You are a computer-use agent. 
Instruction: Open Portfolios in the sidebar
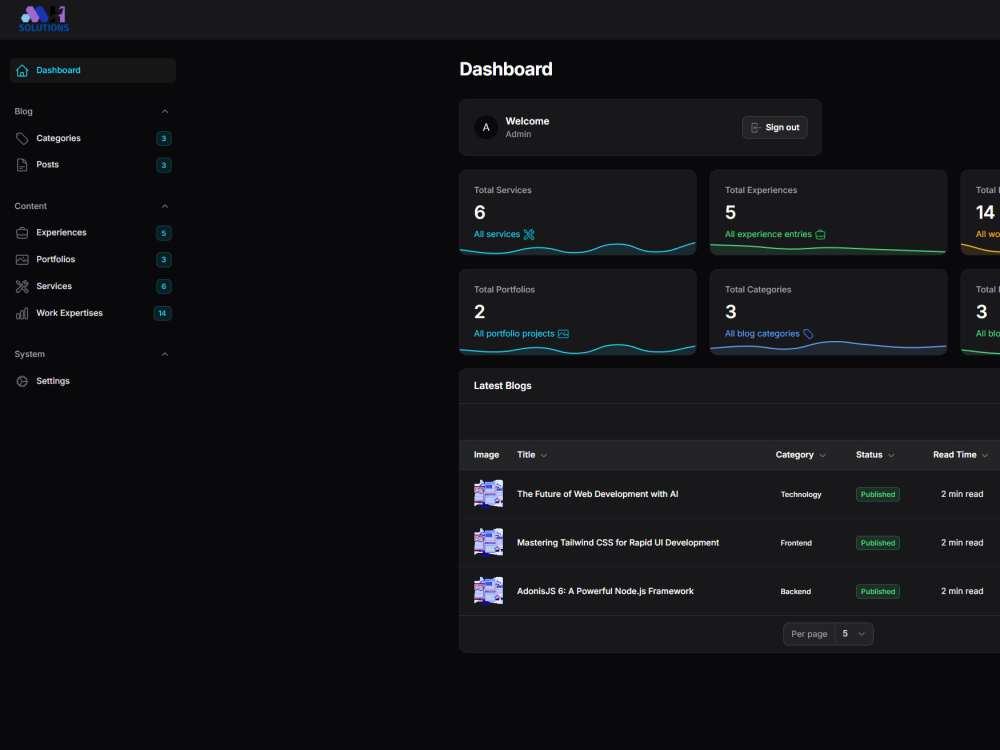pos(93,260)
